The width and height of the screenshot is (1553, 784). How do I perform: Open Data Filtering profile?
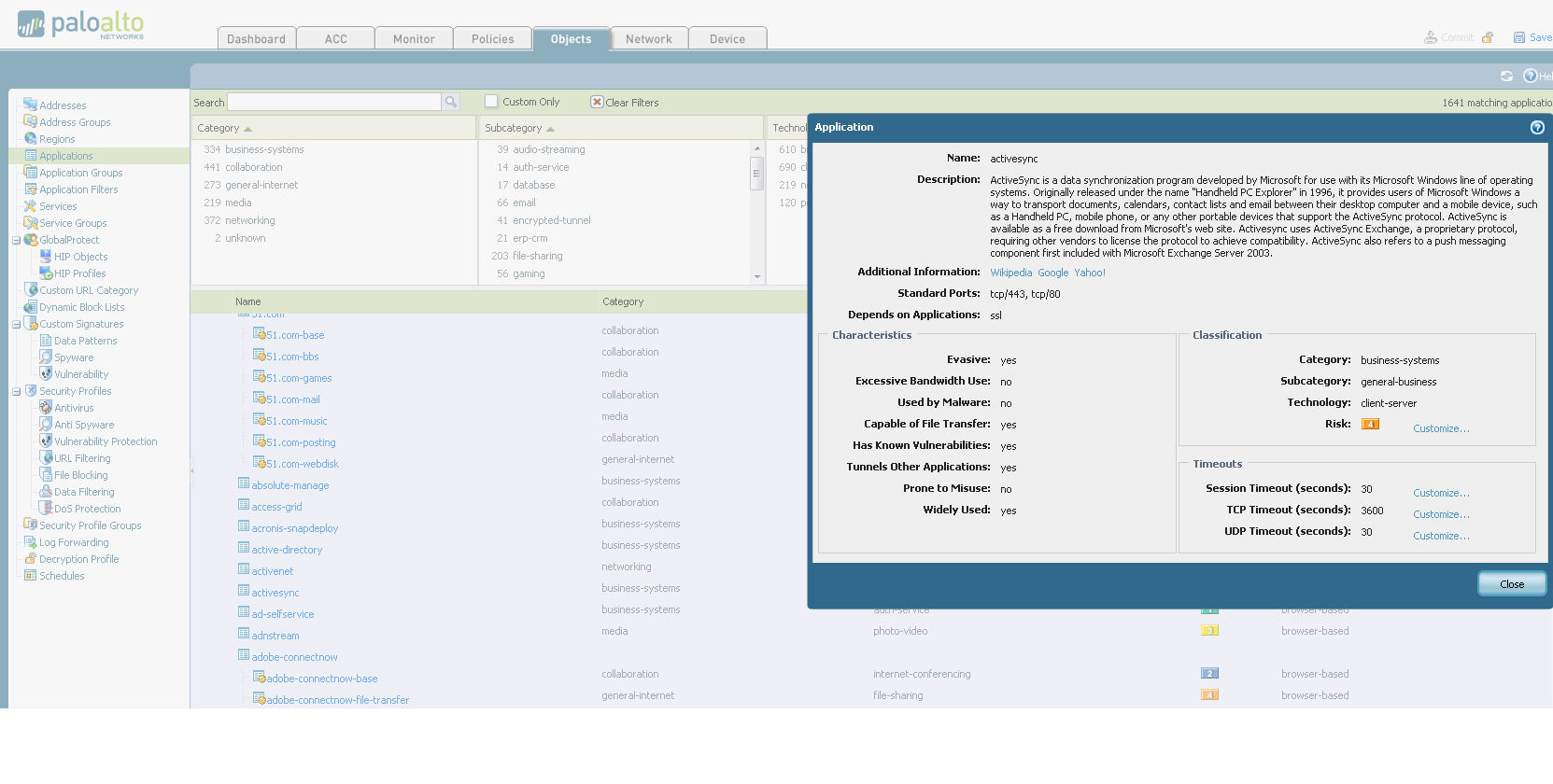point(84,492)
